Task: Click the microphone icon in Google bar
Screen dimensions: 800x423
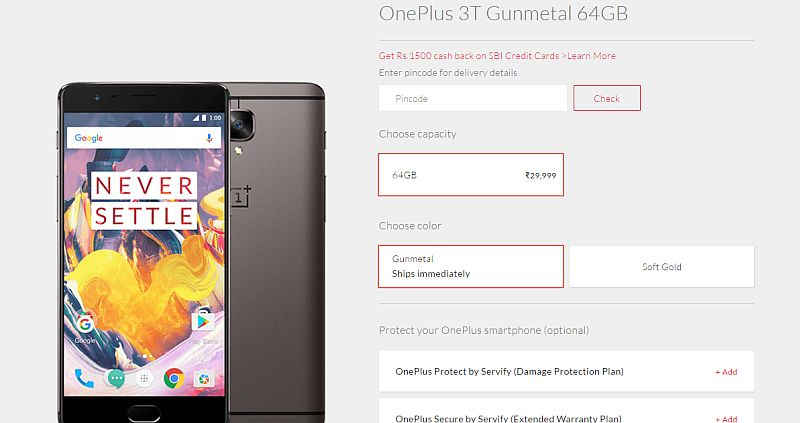Action: (x=209, y=138)
